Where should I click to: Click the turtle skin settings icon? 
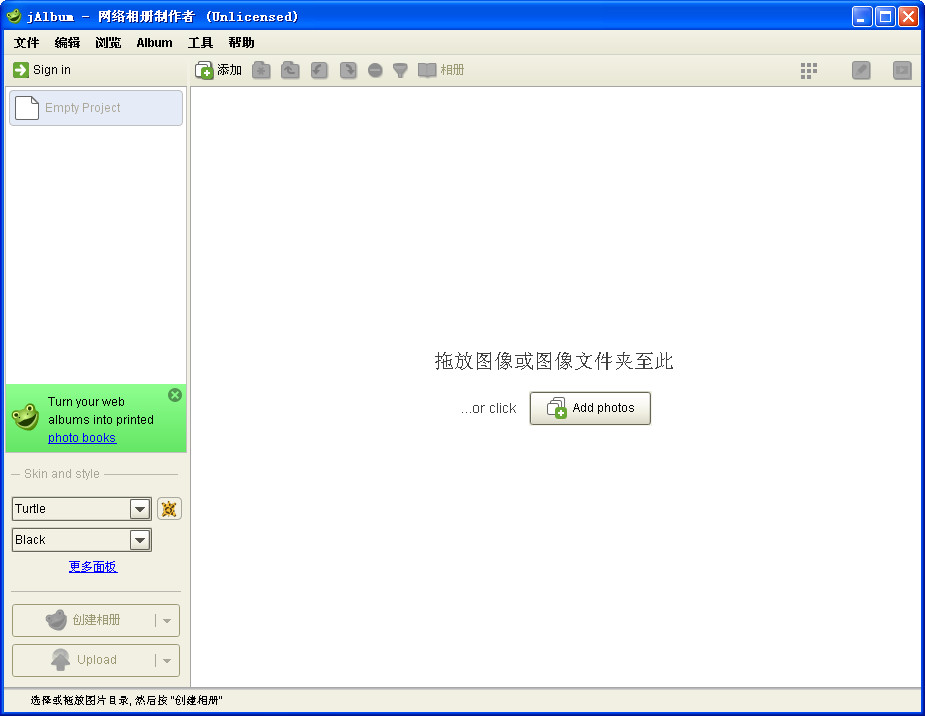[169, 509]
